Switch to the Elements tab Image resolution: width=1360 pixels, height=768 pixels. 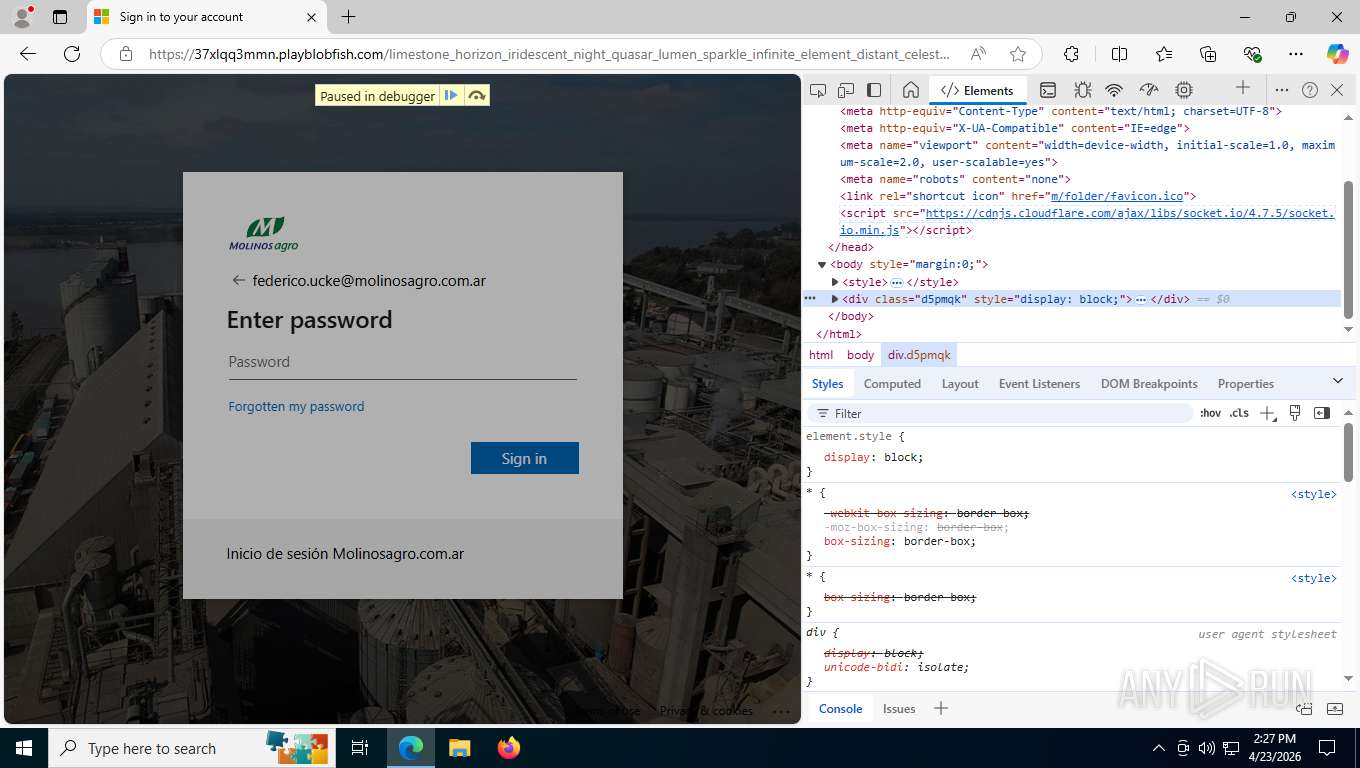tap(977, 90)
